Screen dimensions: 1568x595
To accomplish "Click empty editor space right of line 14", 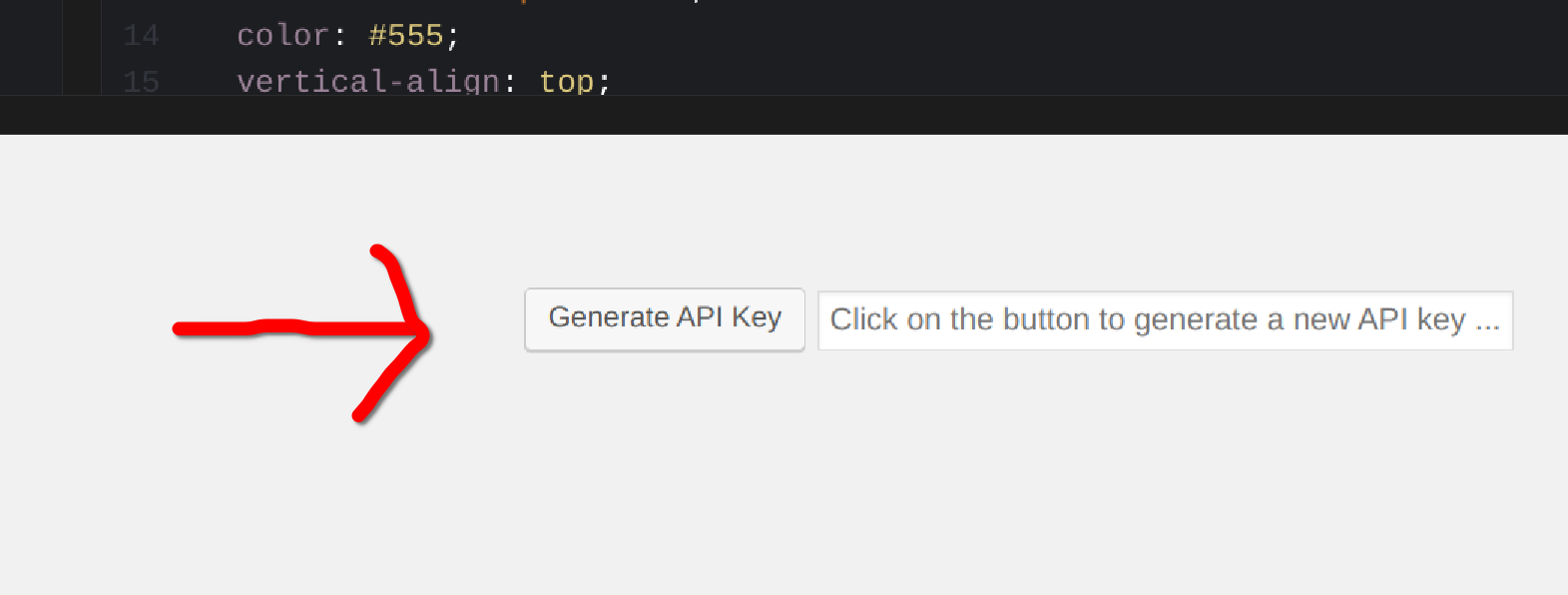I will [x=998, y=36].
